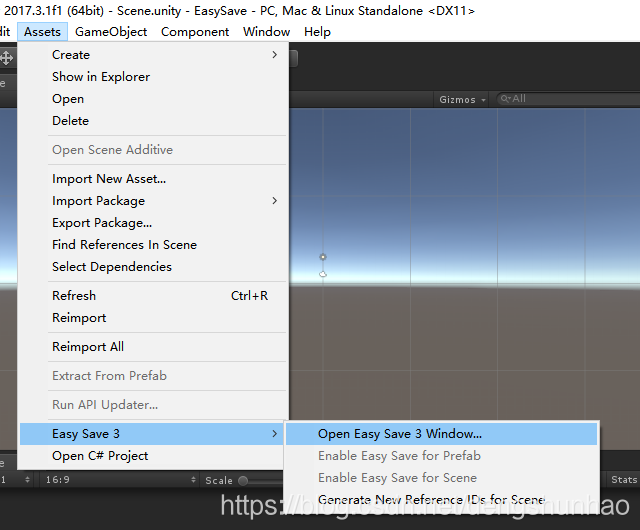Open the Help menu
This screenshot has height=530, width=640.
point(317,32)
